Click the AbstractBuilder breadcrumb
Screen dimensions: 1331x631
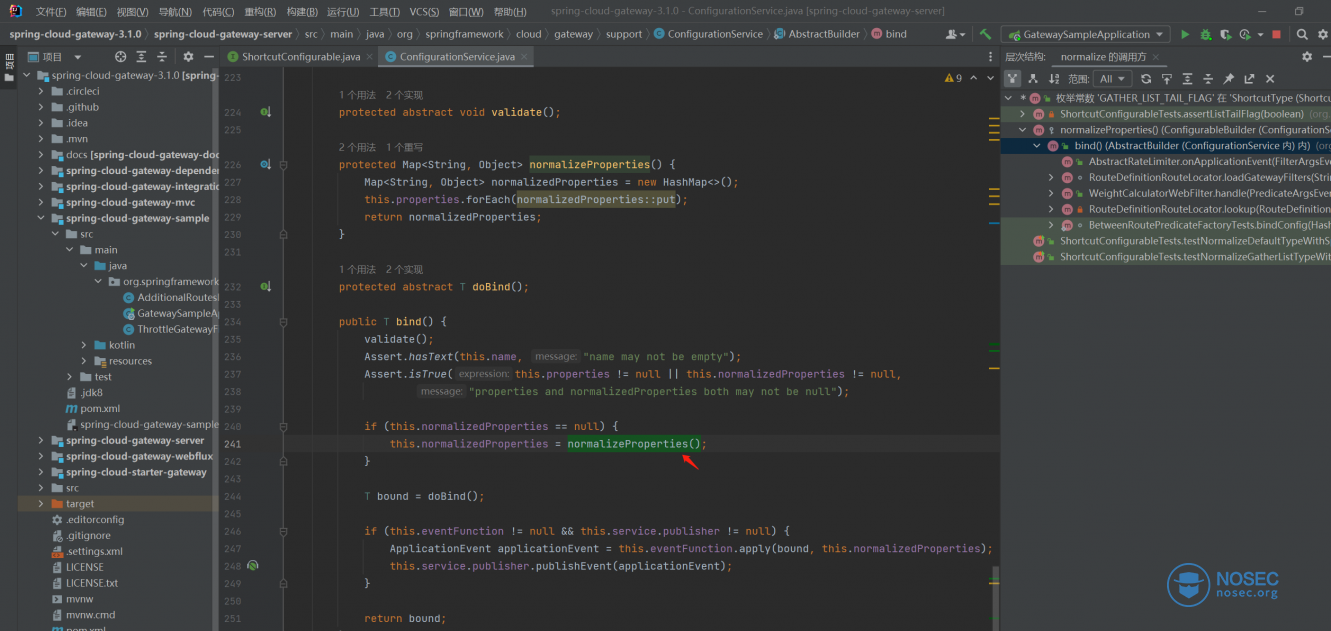click(823, 34)
